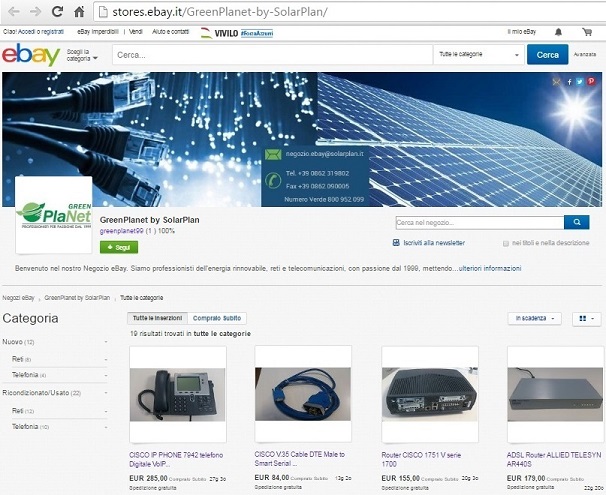The height and width of the screenshot is (495, 606).
Task: Click 'ulteriori informazioni' link
Action: click(490, 268)
